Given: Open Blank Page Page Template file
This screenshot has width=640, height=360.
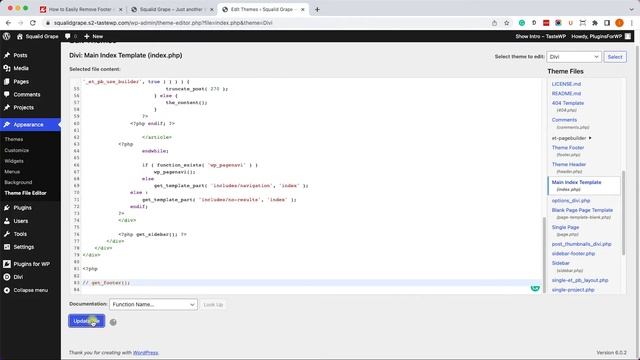Looking at the screenshot, I should [x=582, y=210].
